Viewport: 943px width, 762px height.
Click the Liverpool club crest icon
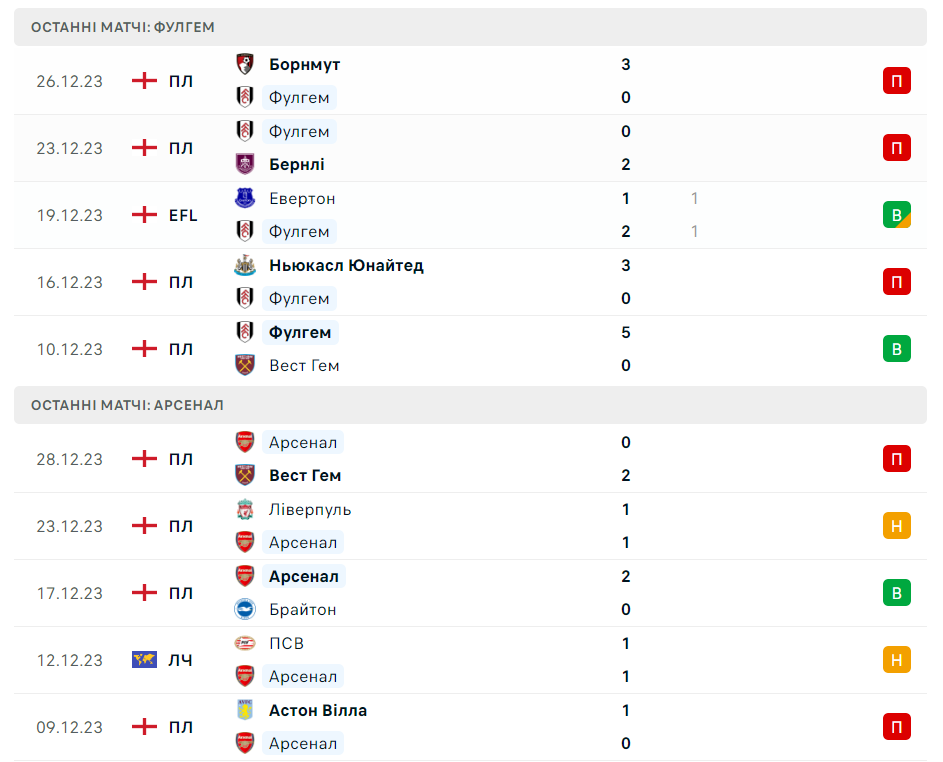[x=244, y=509]
